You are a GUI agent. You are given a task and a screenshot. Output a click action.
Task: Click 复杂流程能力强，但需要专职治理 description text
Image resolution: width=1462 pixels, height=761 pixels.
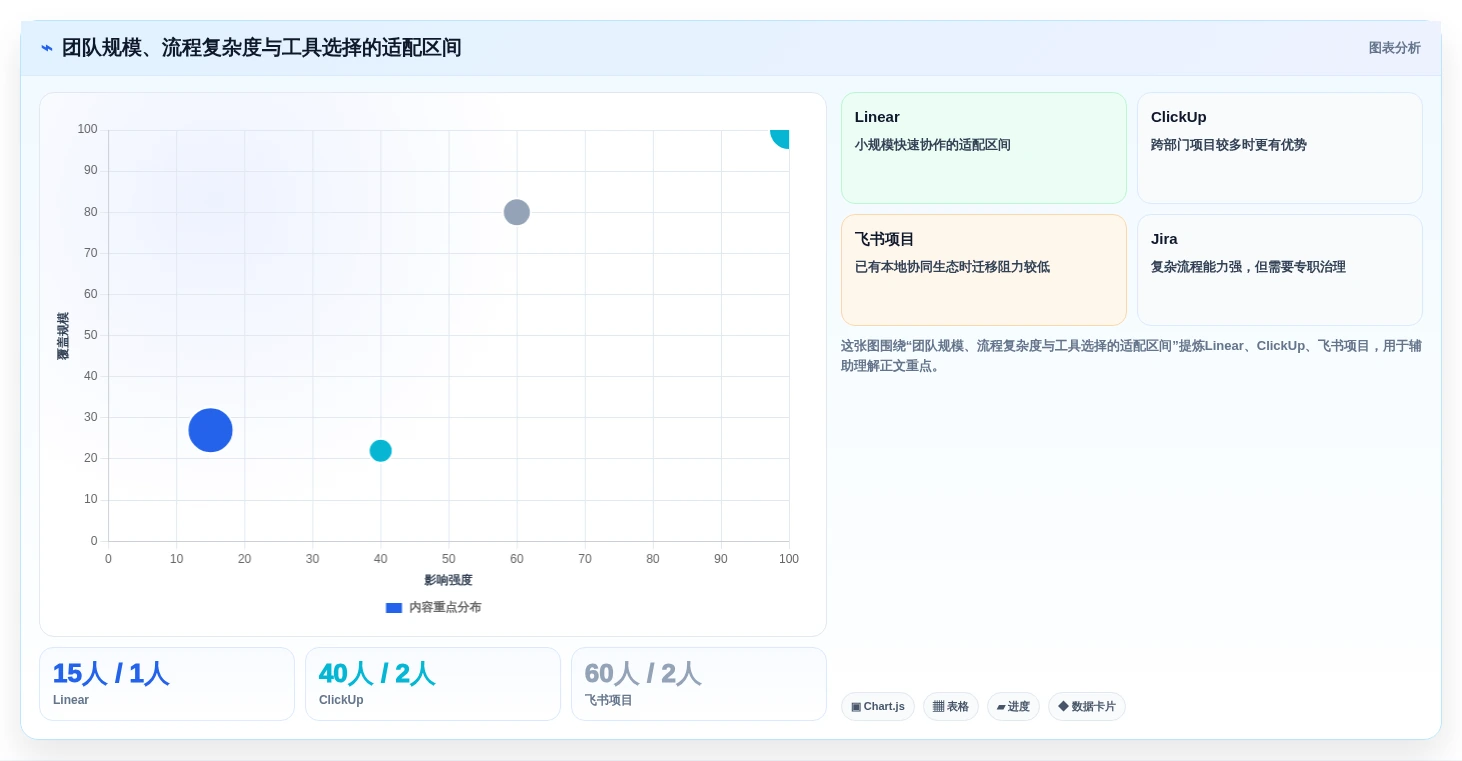click(1248, 267)
